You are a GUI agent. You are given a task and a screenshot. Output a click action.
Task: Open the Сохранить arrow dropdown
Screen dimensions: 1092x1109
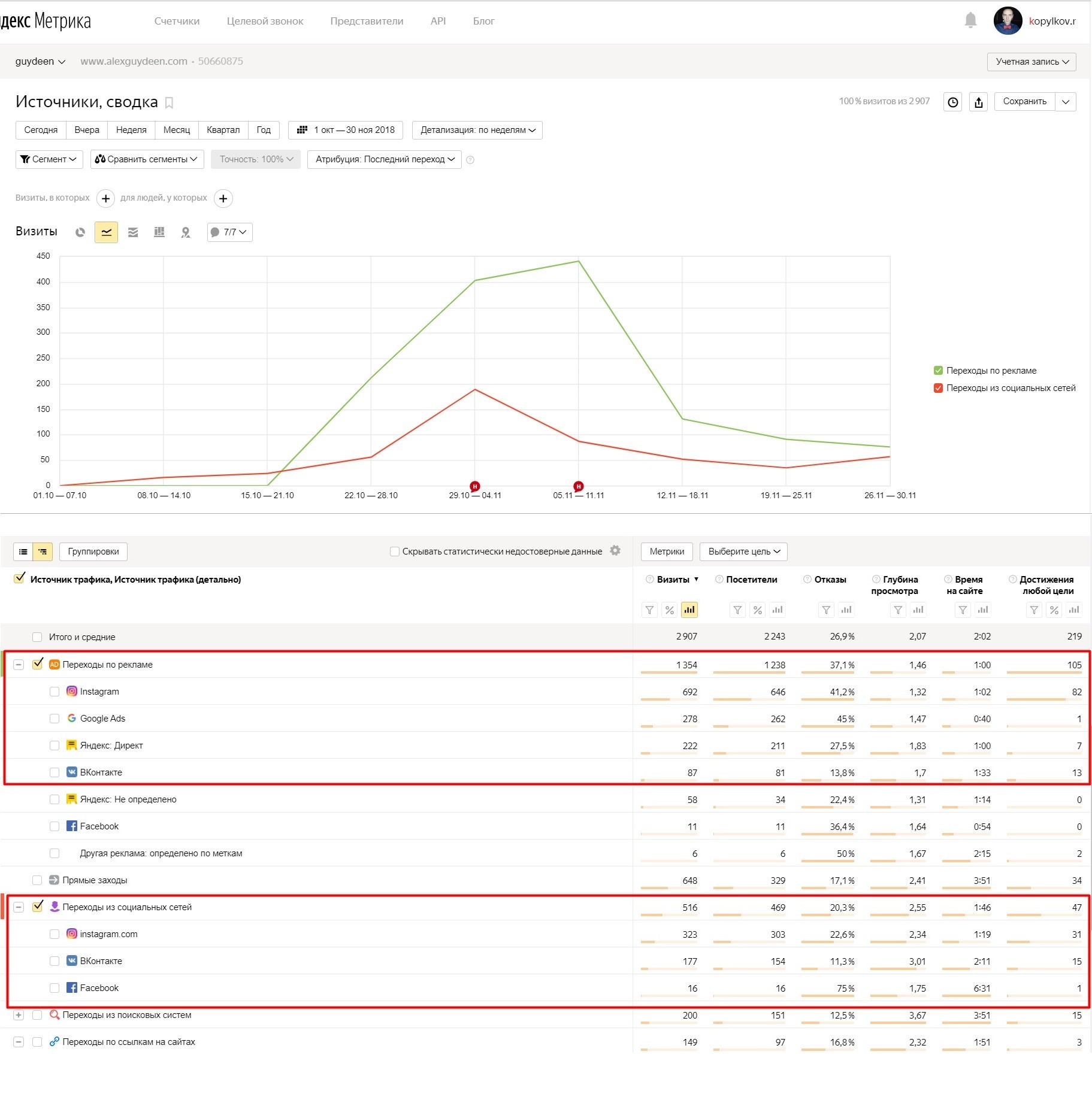tap(1066, 102)
